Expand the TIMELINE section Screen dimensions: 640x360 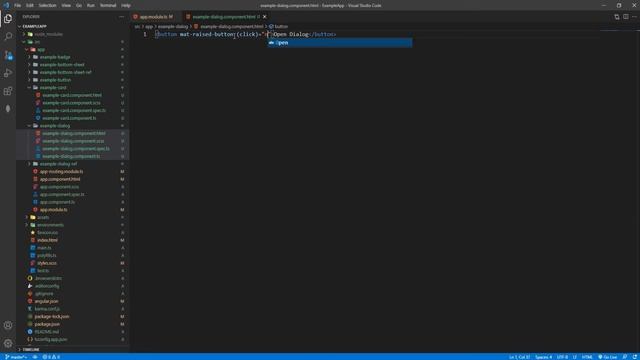[x=31, y=350]
